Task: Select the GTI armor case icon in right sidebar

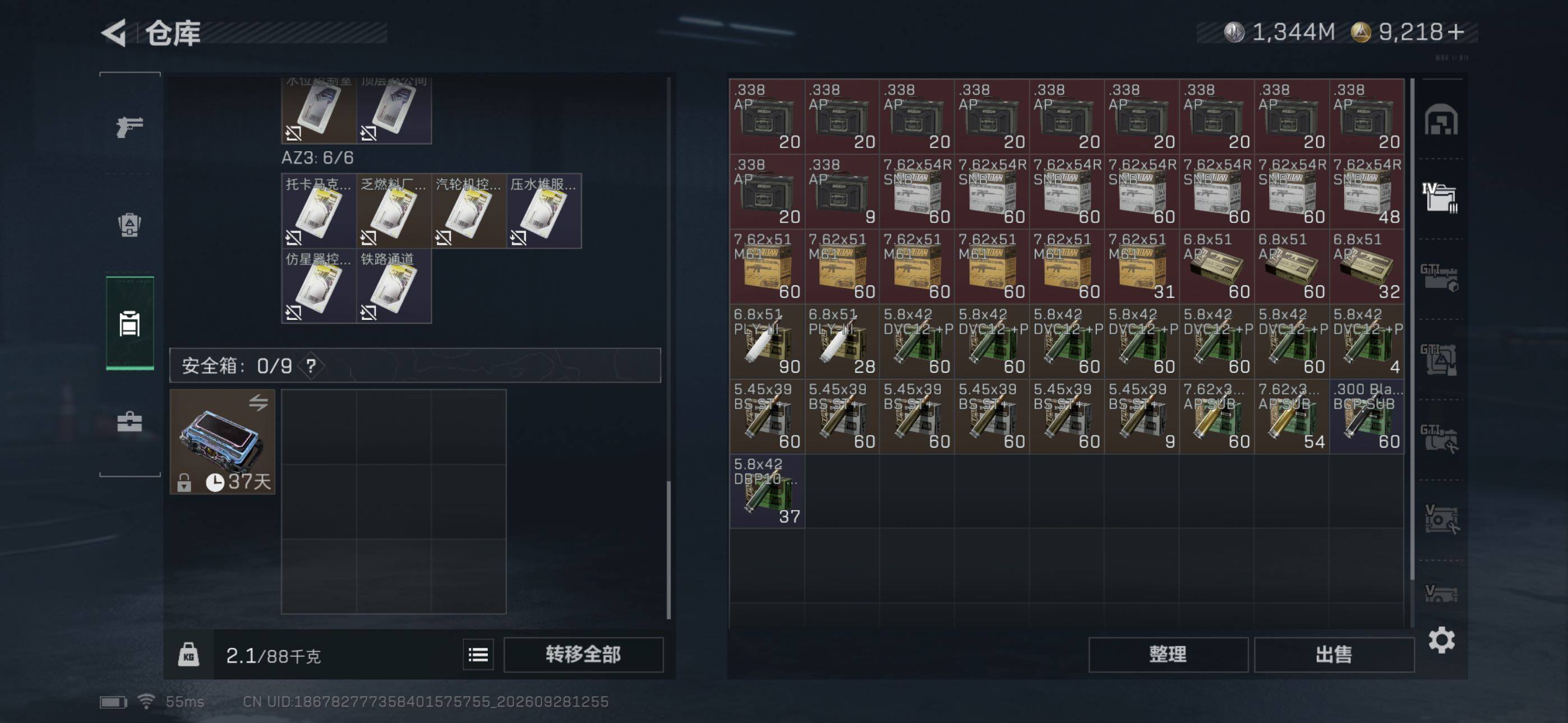Action: pos(1440,359)
